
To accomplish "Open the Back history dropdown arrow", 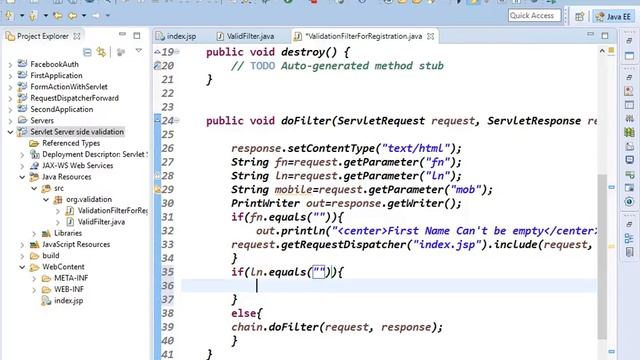I will (84, 16).
